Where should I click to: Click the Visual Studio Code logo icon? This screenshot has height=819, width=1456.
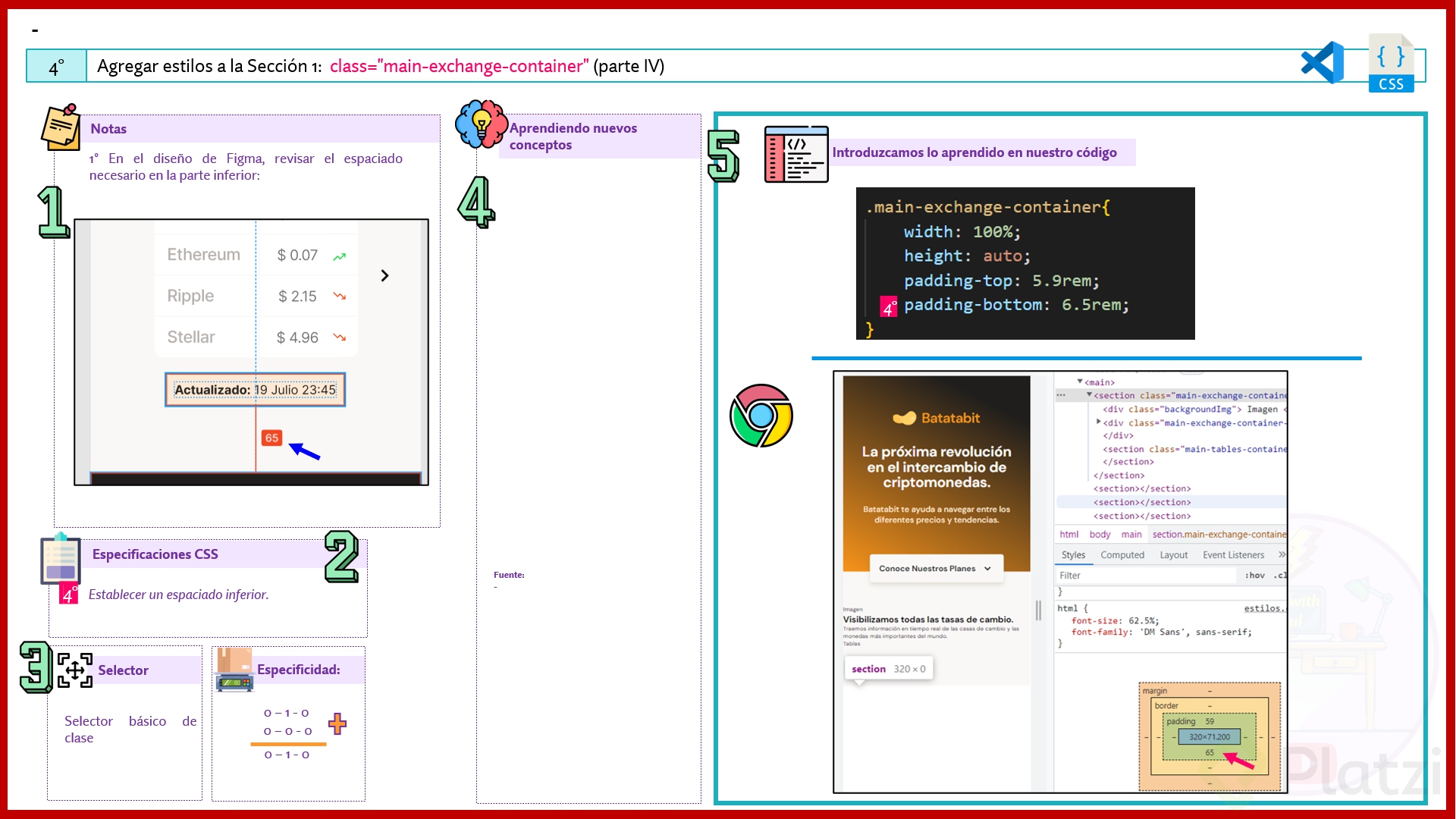pyautogui.click(x=1323, y=63)
